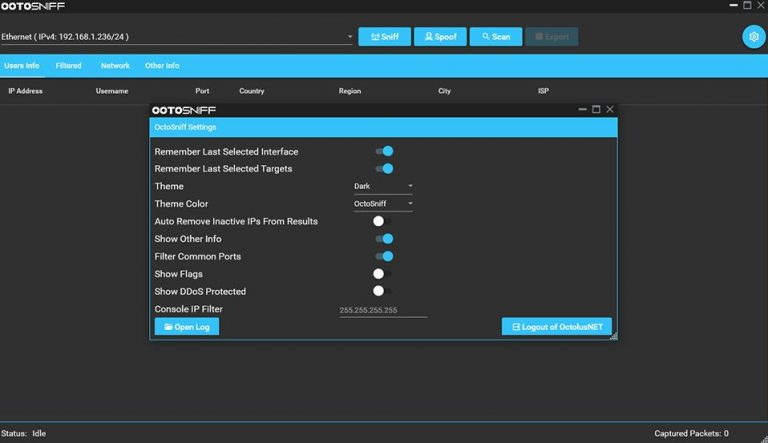Open the Network tab
This screenshot has height=443, width=768.
(x=115, y=66)
